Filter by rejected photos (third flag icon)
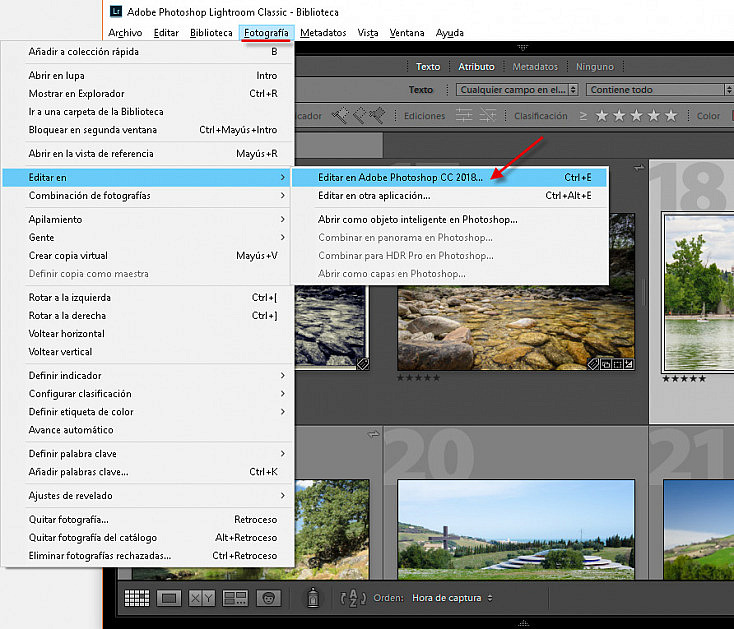This screenshot has width=734, height=629. 377,116
